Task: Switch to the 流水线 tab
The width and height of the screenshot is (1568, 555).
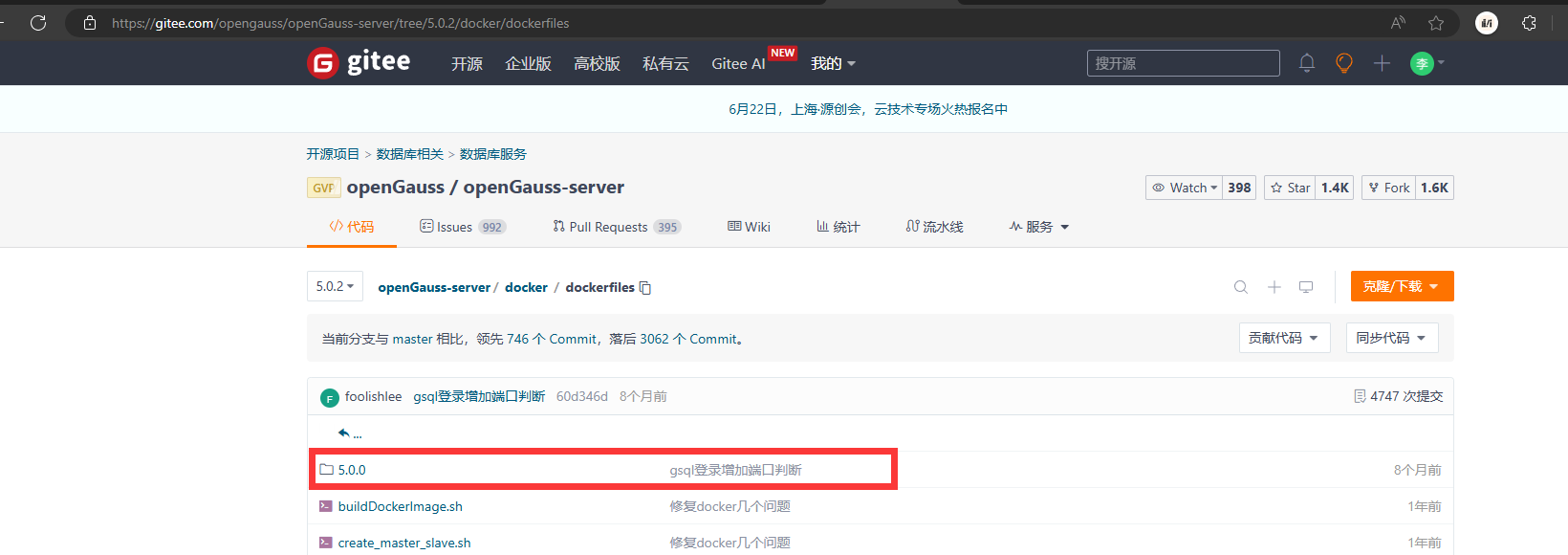Action: click(934, 227)
